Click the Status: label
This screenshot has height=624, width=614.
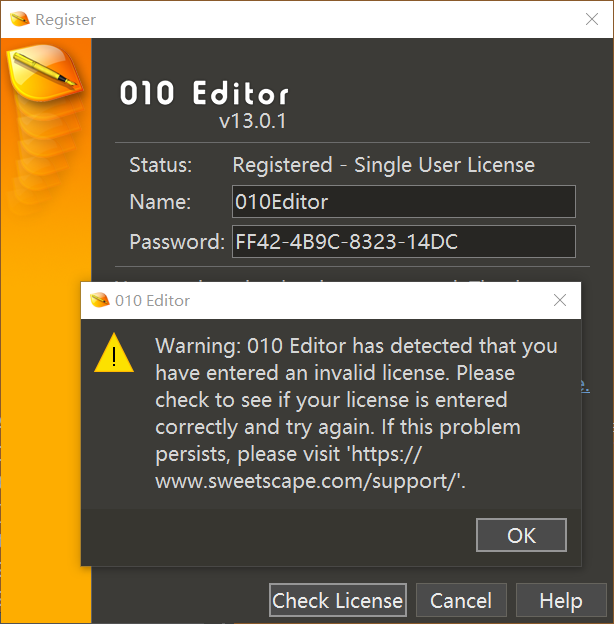pyautogui.click(x=160, y=165)
